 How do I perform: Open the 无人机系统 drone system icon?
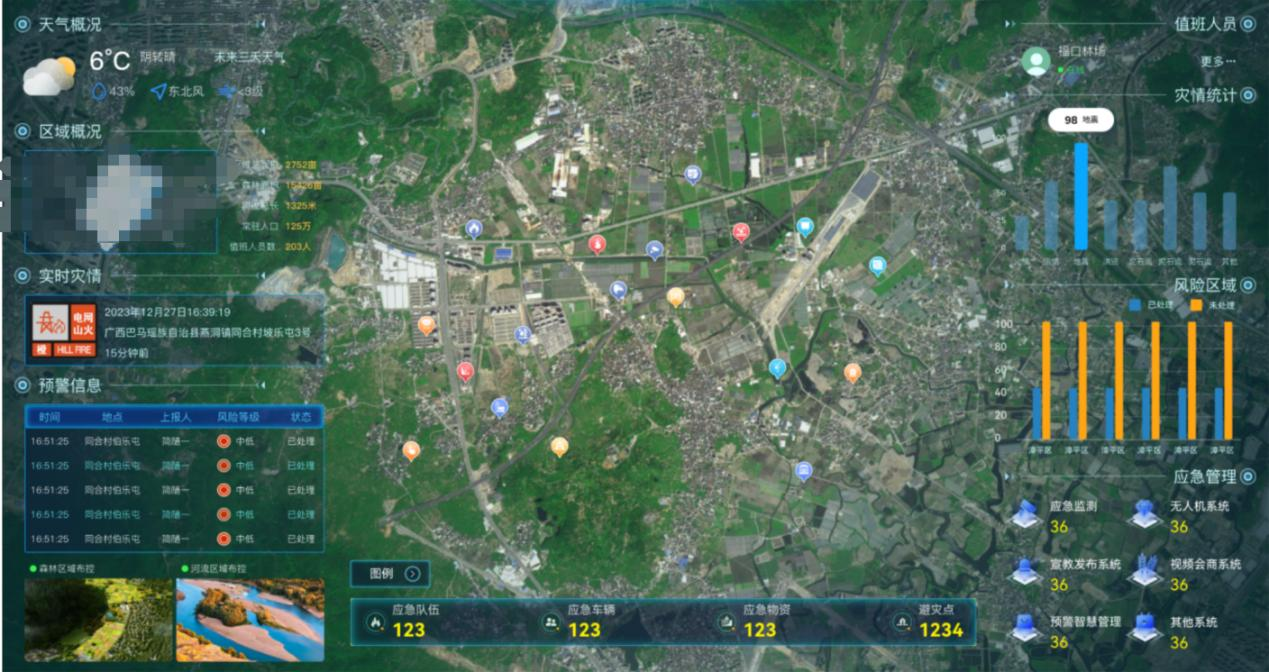pyautogui.click(x=1145, y=515)
